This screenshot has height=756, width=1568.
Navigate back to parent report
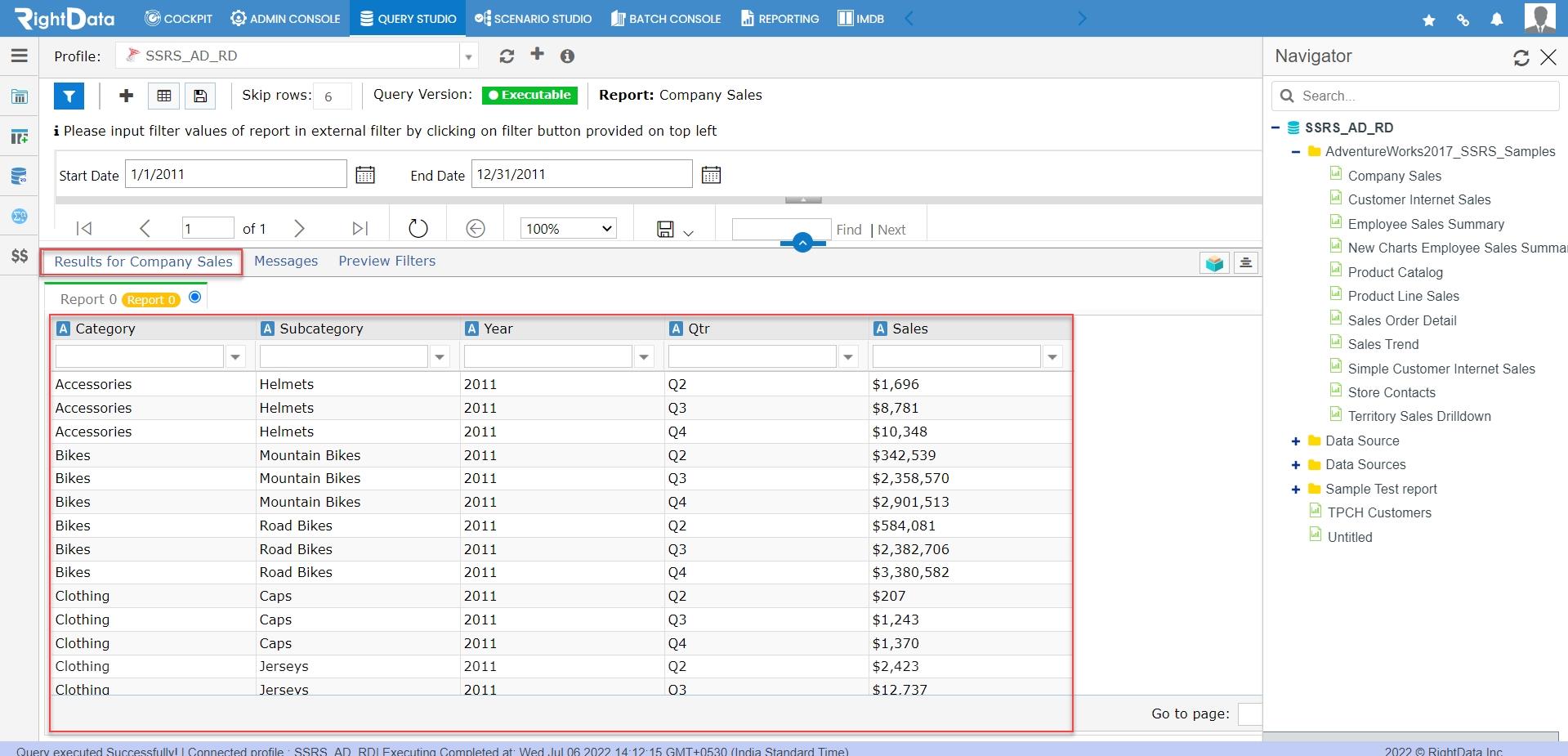pyautogui.click(x=476, y=229)
